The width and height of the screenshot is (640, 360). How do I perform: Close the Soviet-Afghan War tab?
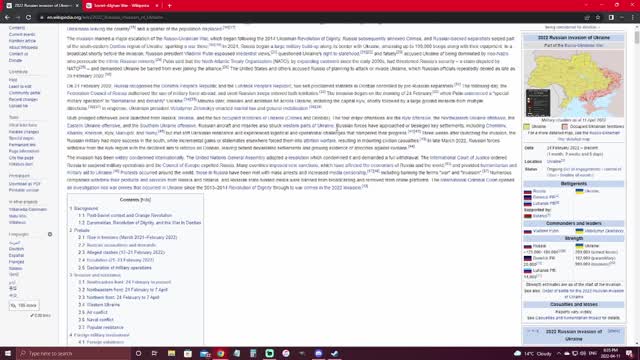pos(157,6)
